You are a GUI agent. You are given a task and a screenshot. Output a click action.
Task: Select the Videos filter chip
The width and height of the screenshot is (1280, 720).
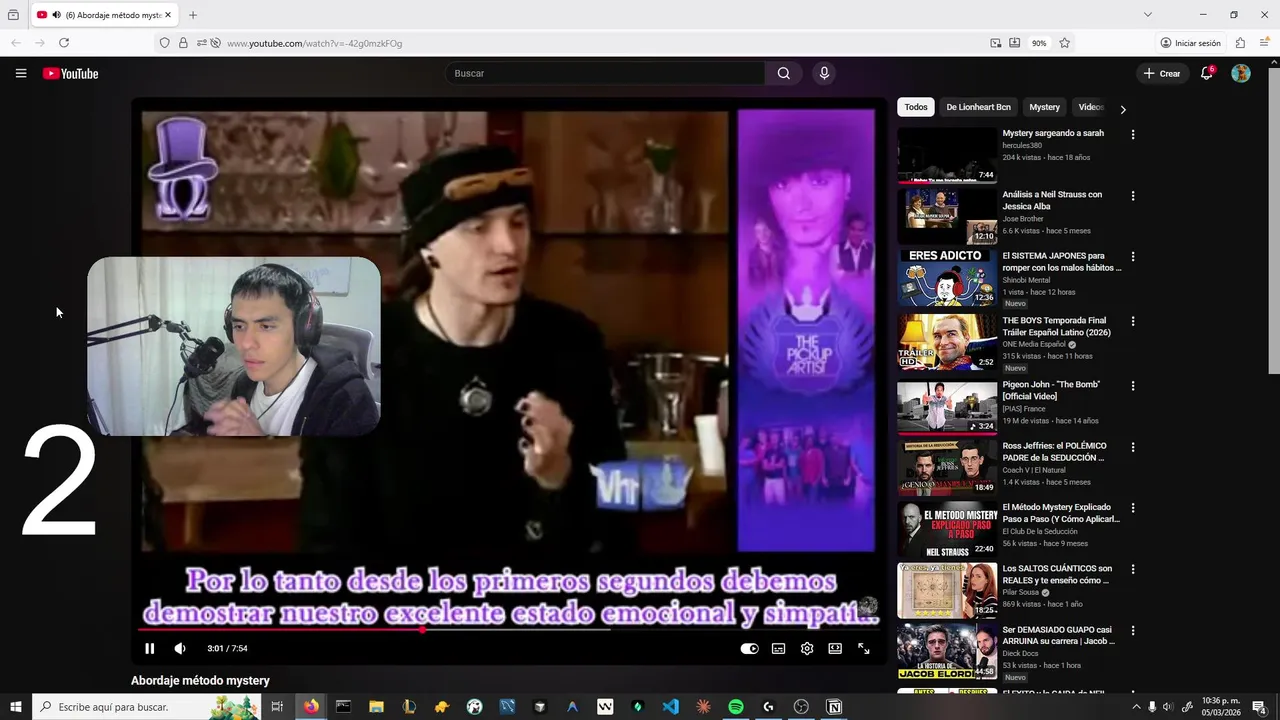click(x=1090, y=107)
